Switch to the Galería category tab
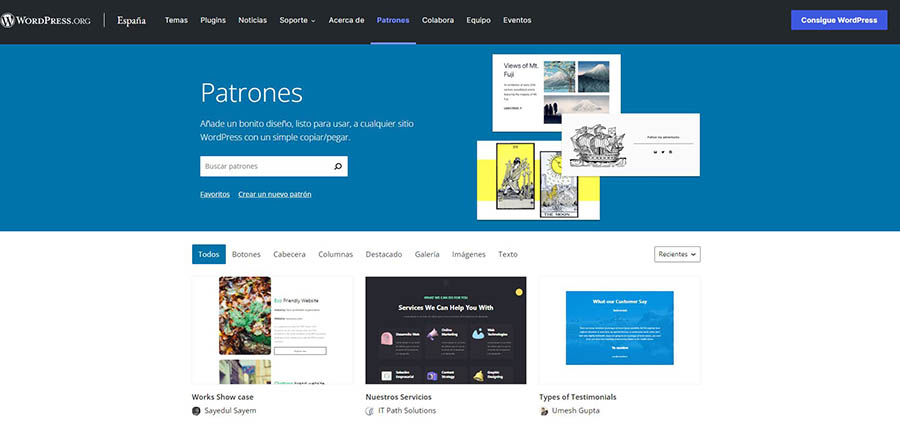The height and width of the screenshot is (429, 900). (427, 254)
